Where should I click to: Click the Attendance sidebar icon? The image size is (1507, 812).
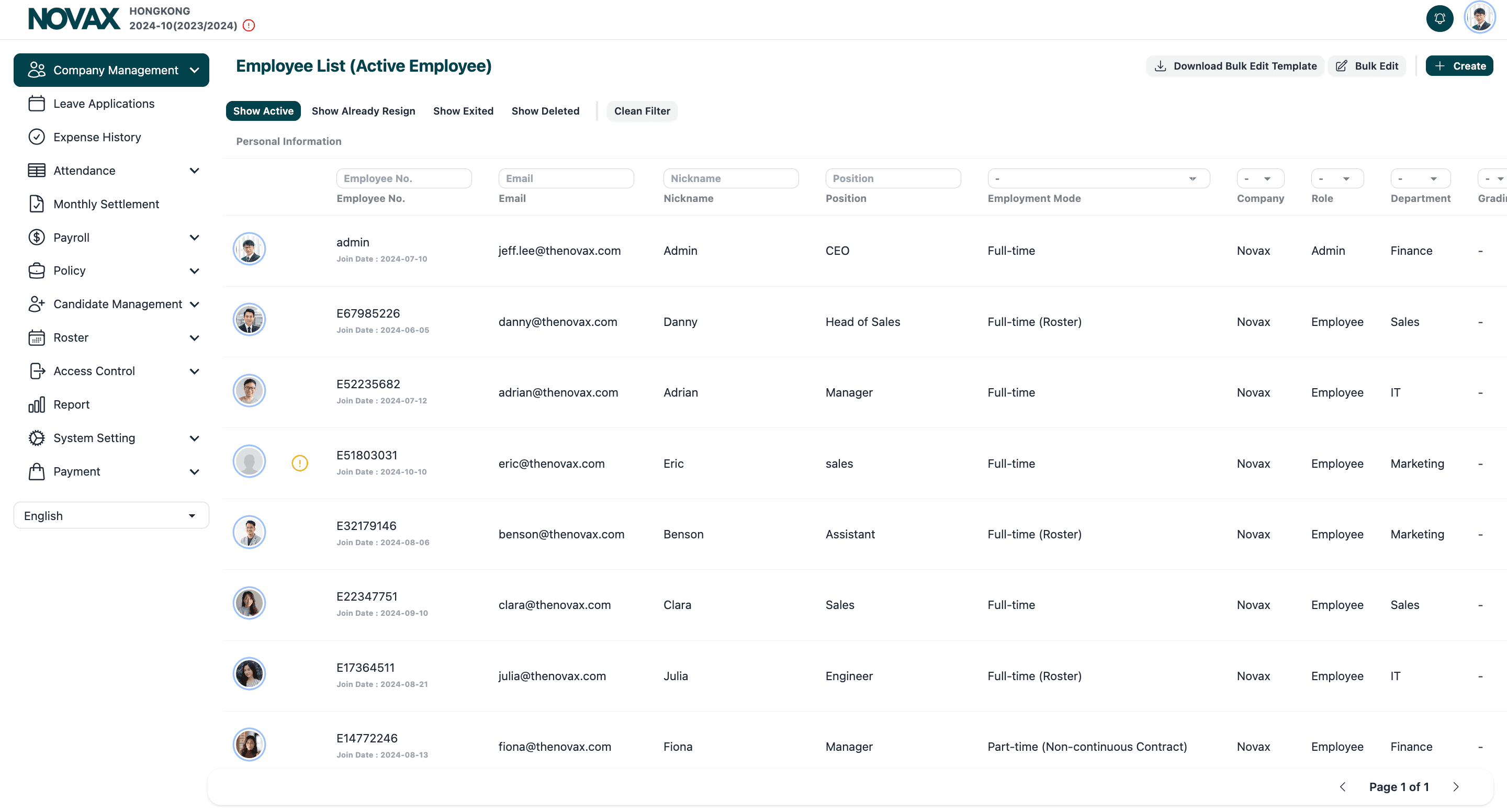[x=37, y=170]
